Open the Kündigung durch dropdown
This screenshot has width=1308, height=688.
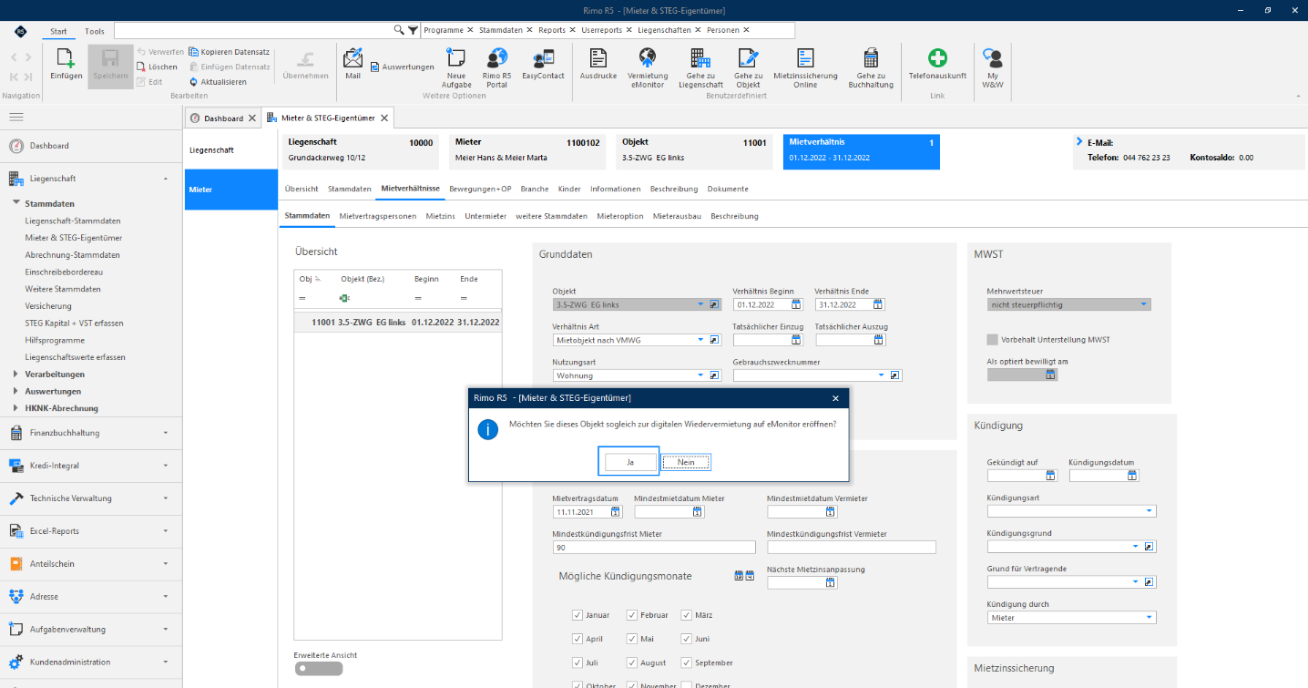1150,618
